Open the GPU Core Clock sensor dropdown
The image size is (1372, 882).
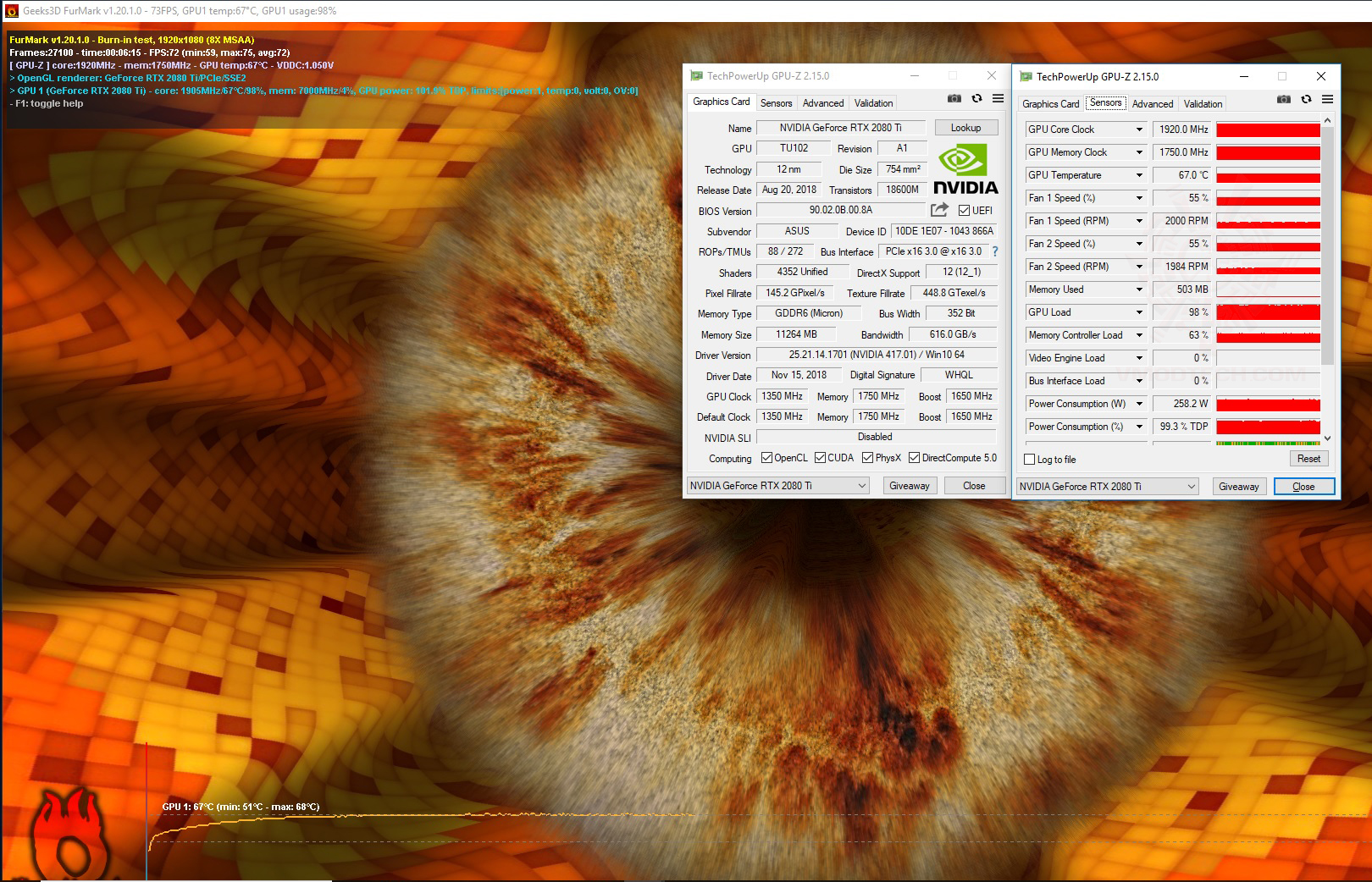(x=1139, y=130)
